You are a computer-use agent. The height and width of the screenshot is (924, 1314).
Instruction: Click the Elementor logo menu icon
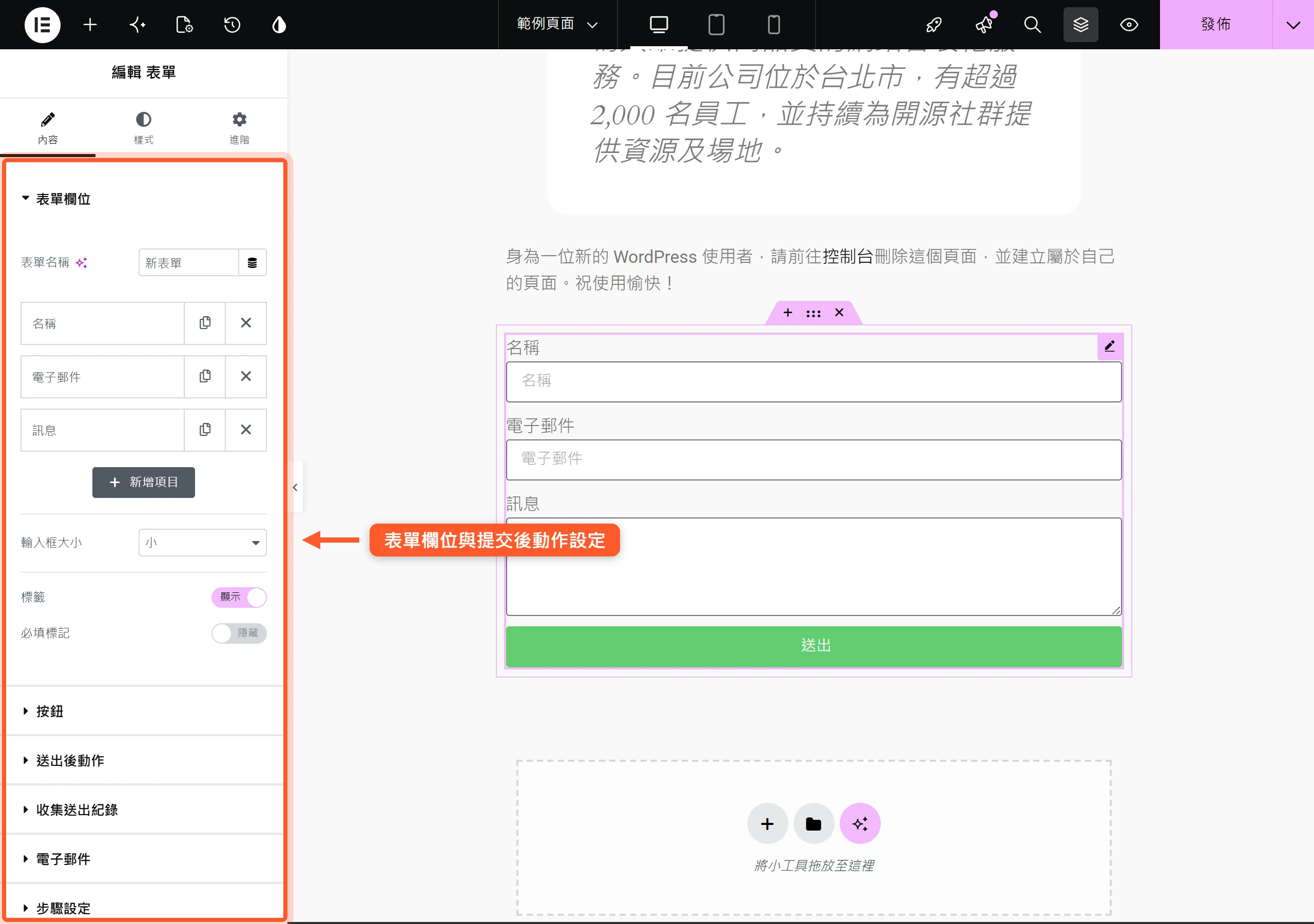[43, 25]
